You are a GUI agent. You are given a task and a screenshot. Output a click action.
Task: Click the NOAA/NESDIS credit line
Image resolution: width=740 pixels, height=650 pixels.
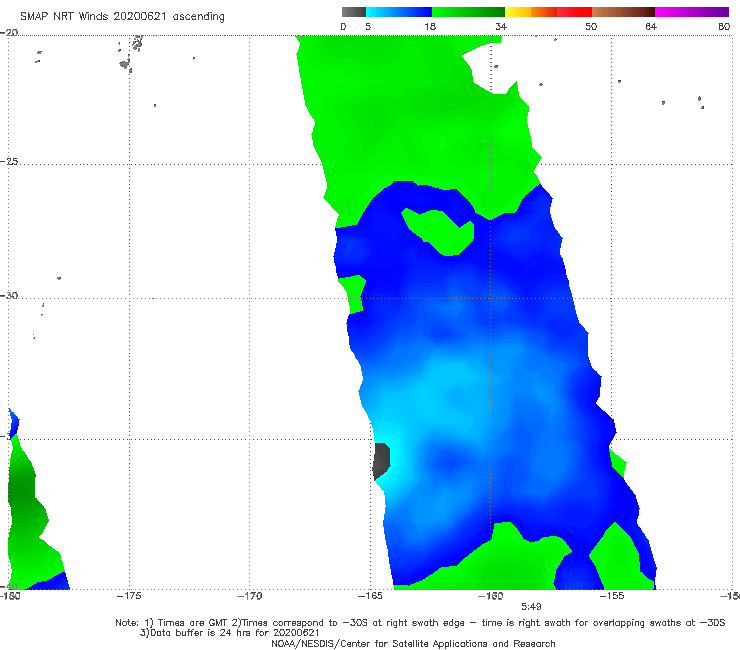pyautogui.click(x=413, y=644)
